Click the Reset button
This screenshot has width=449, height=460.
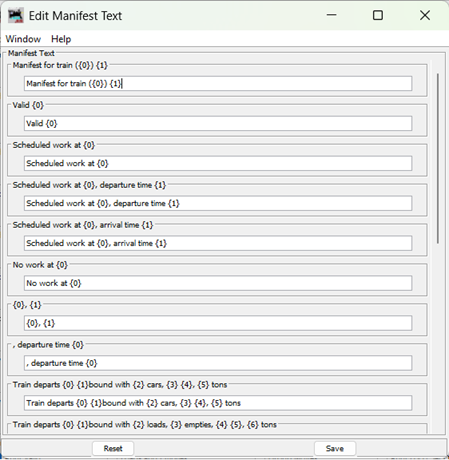coord(113,448)
